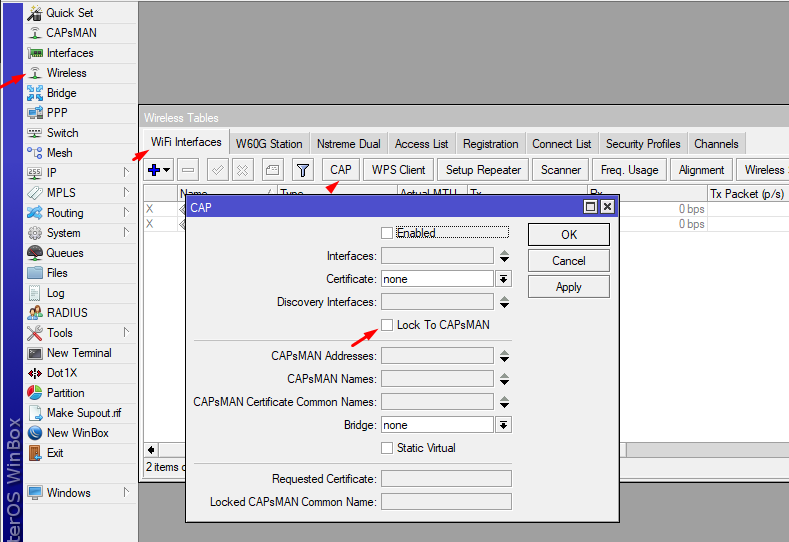Open the New Terminal icon

coord(35,353)
